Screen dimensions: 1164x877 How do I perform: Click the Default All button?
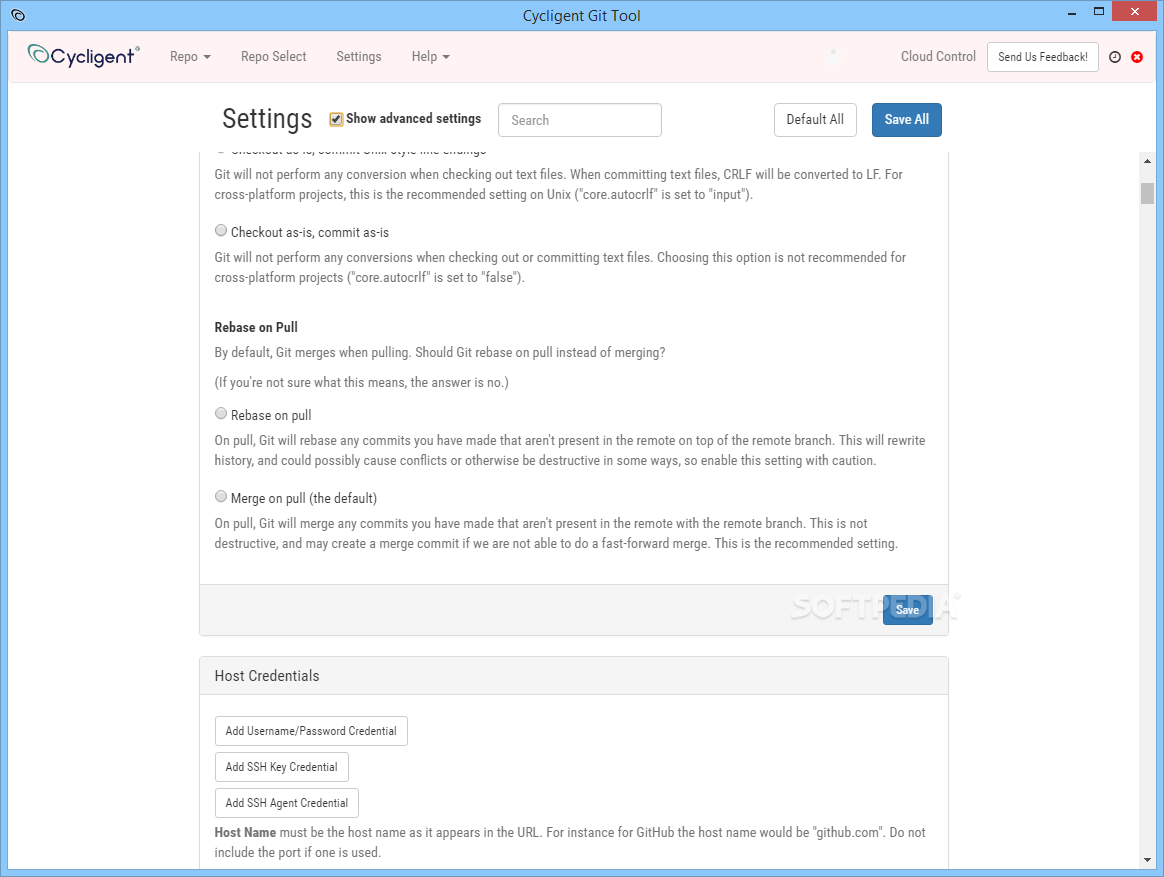pyautogui.click(x=815, y=120)
